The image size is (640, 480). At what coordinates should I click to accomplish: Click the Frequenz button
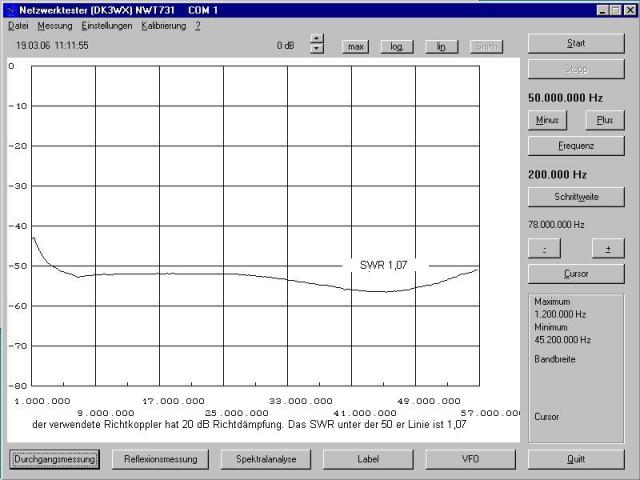point(576,146)
